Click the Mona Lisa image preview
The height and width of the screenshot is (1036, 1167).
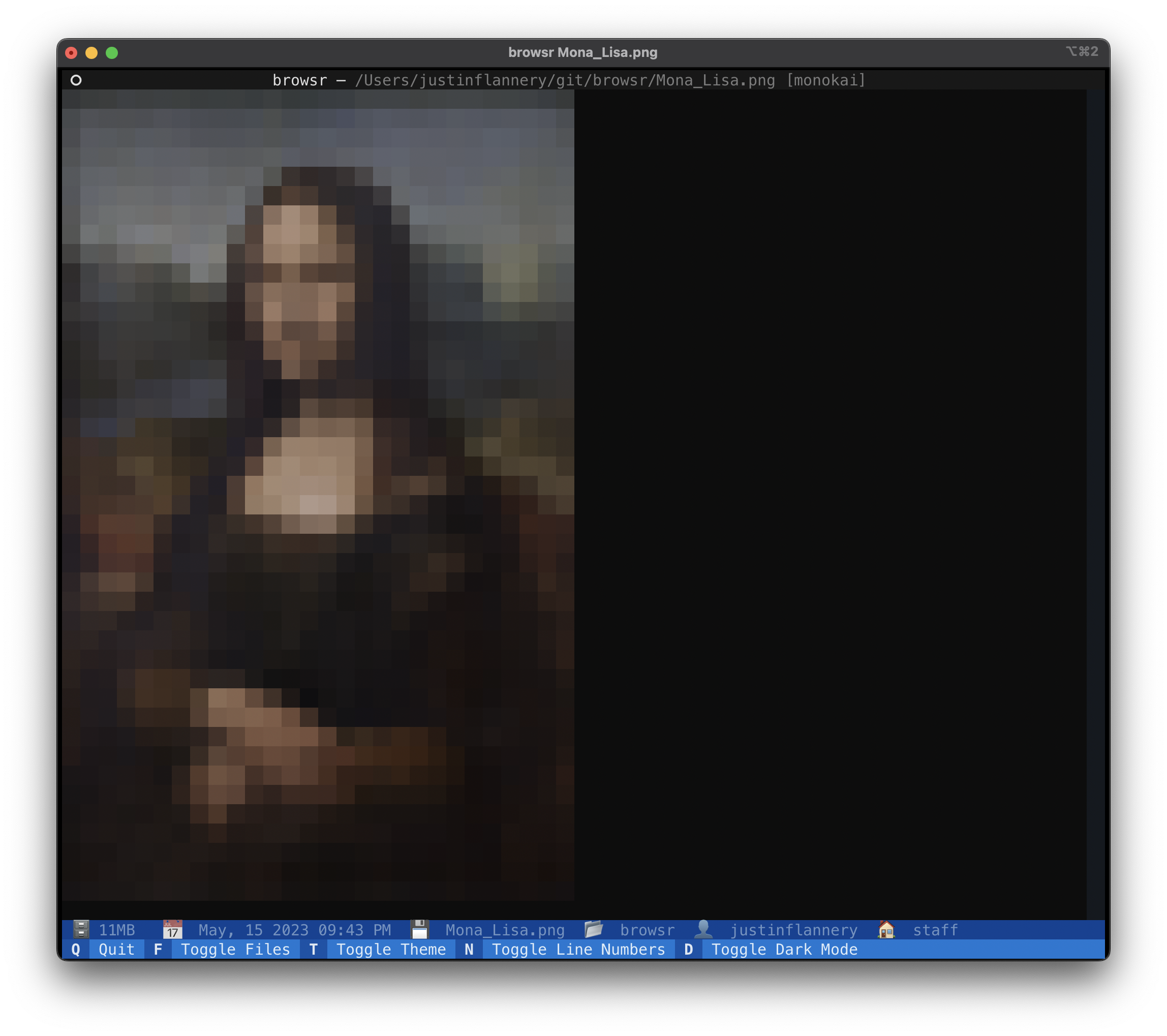click(x=318, y=495)
